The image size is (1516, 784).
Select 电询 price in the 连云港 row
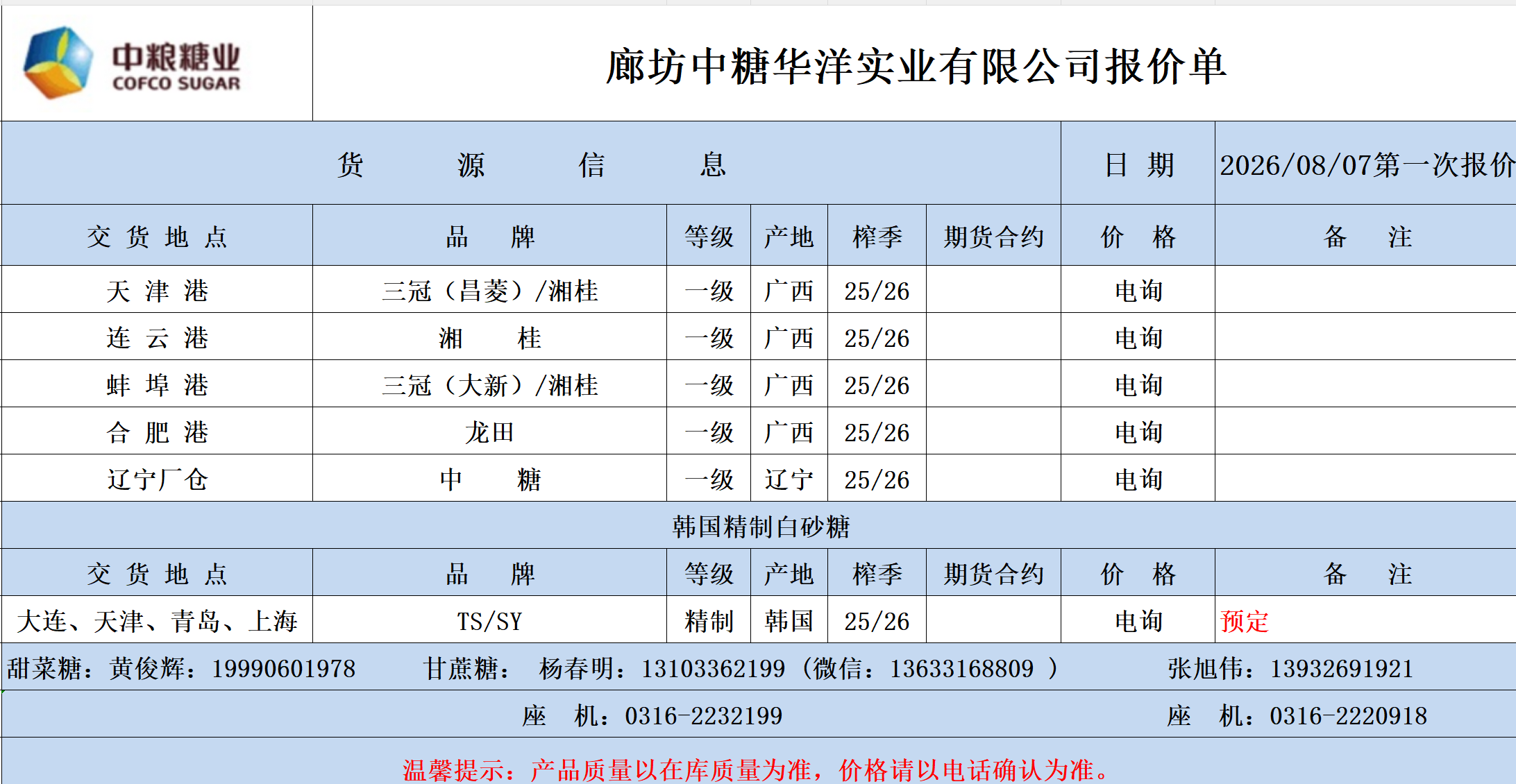[1138, 337]
